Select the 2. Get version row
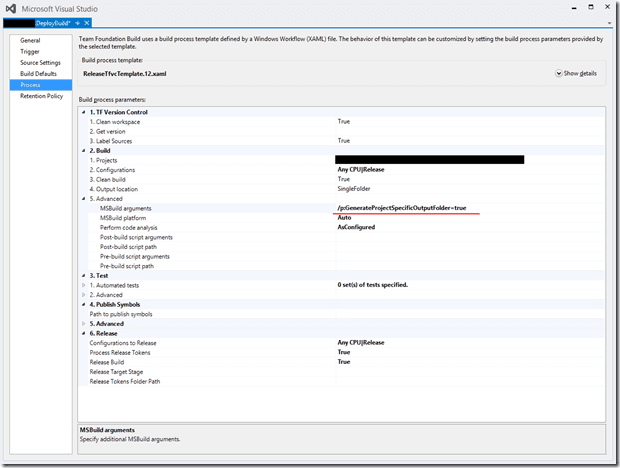Screen dimensions: 620x468 (x=342, y=131)
